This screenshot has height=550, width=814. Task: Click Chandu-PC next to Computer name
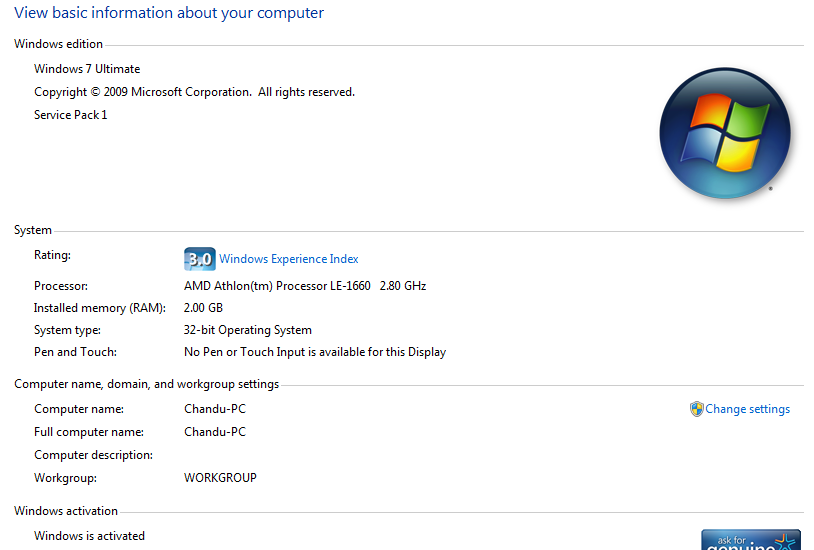215,409
